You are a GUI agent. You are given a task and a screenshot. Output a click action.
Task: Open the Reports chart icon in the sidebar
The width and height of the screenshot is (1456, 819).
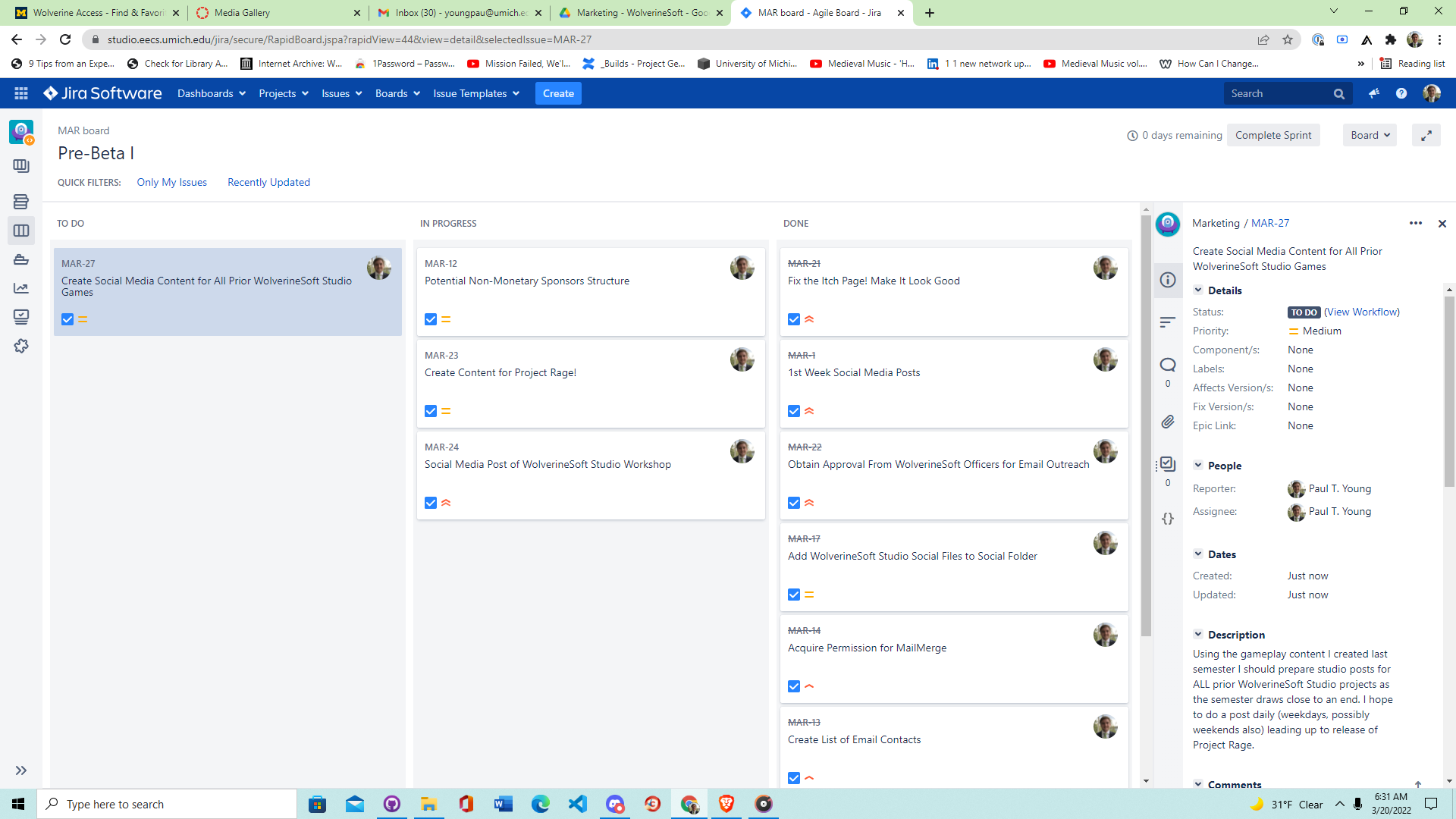click(x=21, y=288)
